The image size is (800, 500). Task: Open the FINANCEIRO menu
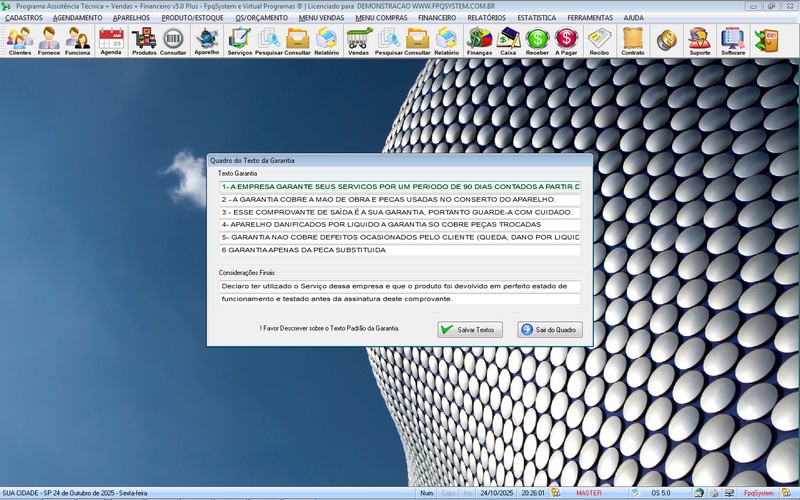[x=437, y=18]
